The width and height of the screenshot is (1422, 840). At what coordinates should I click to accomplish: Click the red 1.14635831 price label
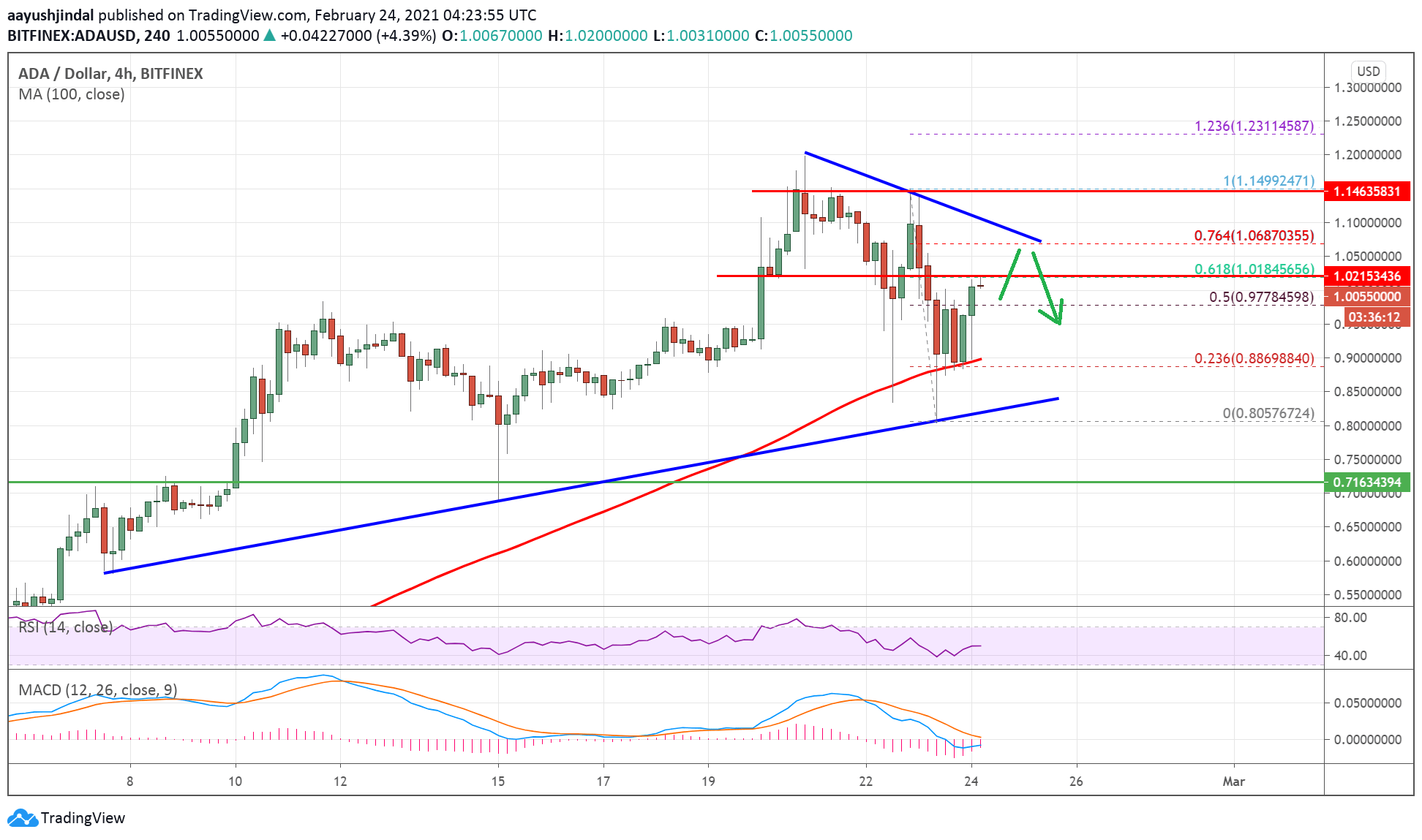tap(1366, 191)
